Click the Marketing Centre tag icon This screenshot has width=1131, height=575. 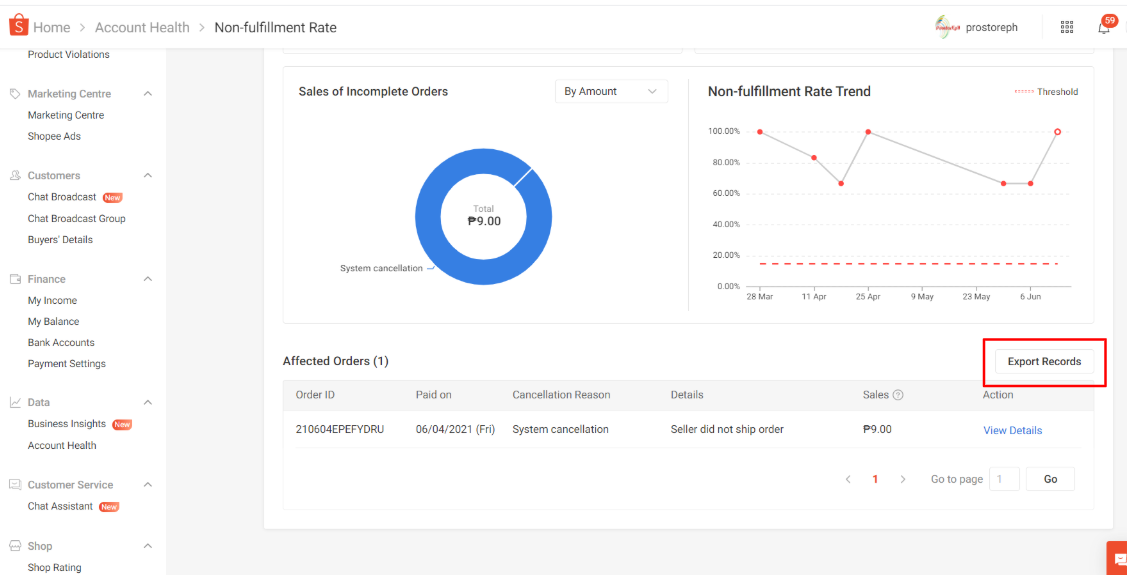point(14,94)
